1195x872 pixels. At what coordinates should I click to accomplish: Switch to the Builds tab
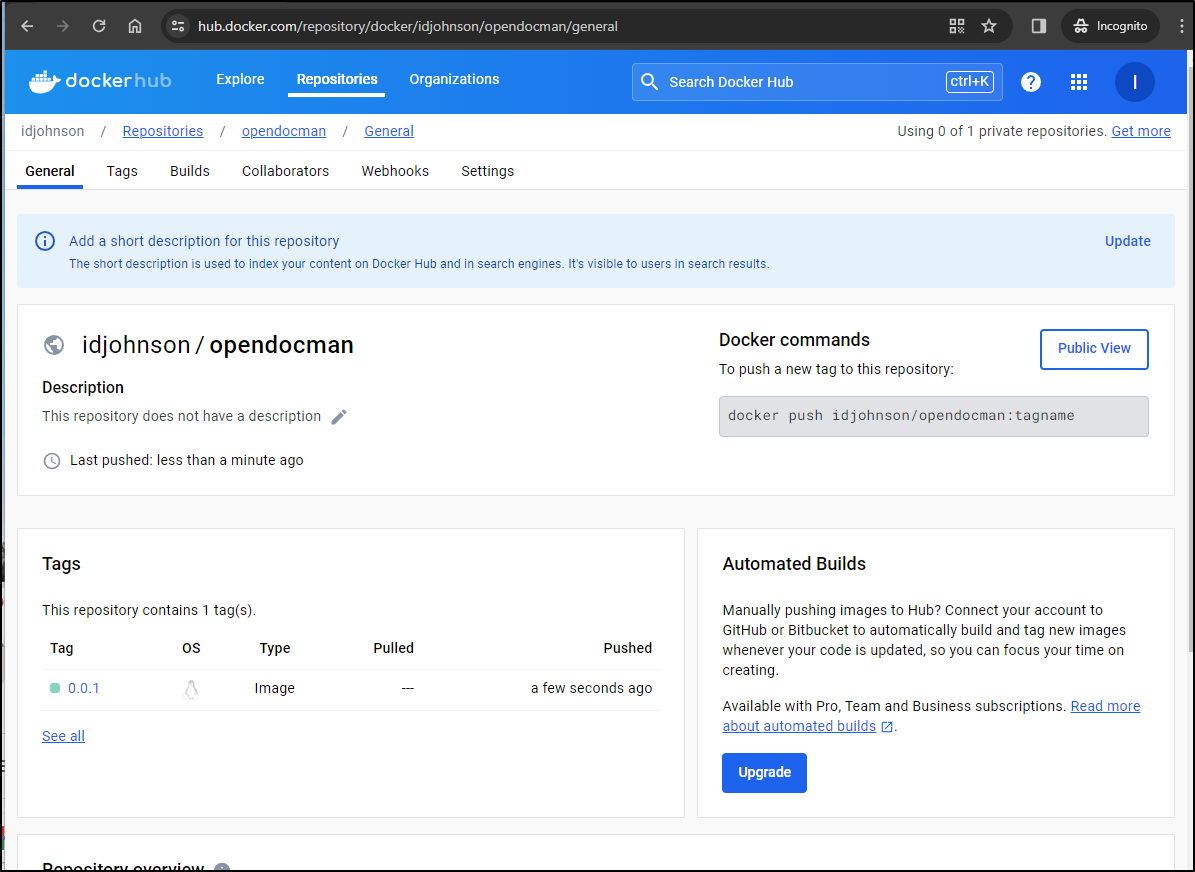click(190, 171)
